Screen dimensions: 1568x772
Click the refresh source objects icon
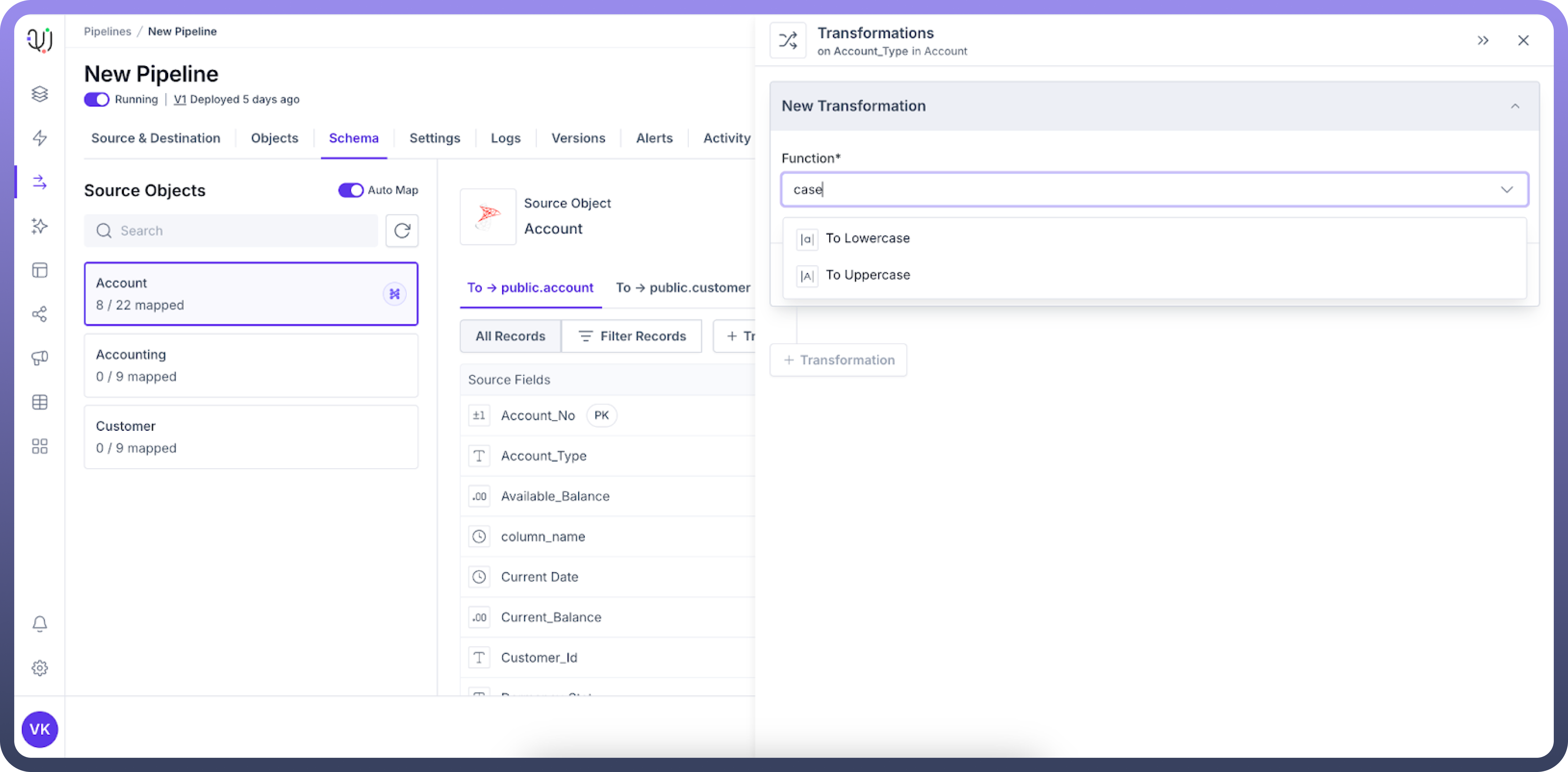click(x=402, y=231)
